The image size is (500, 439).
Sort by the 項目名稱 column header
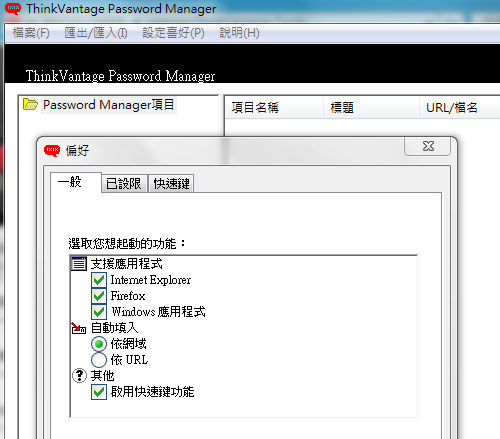pos(274,107)
